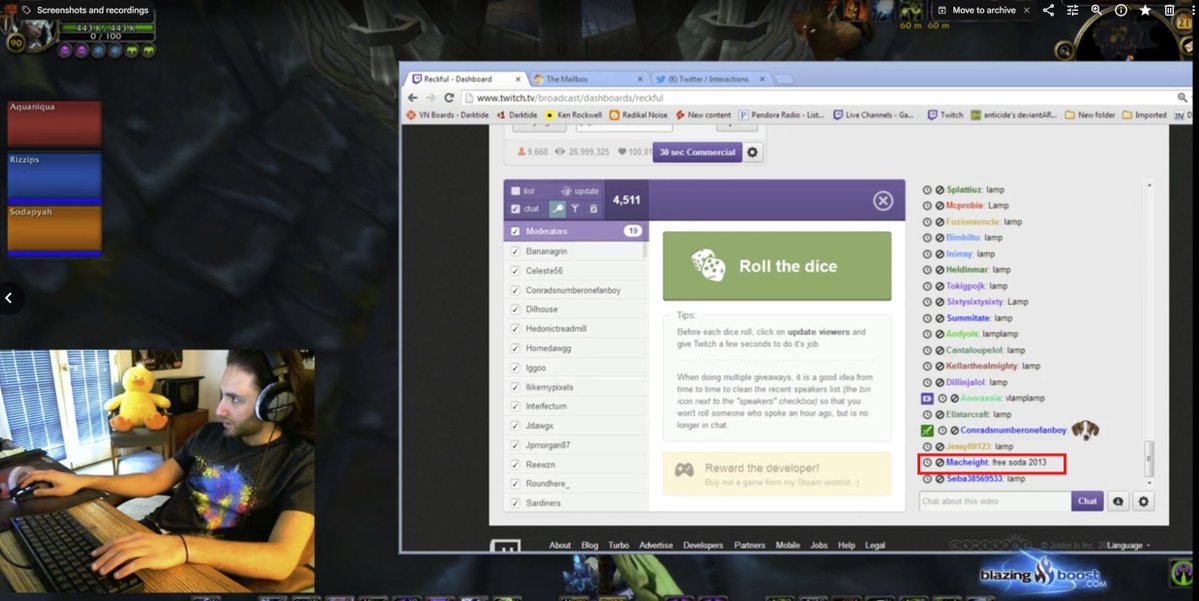Screen dimensions: 1199x601
Task: Click the Partners footer link
Action: coord(749,545)
